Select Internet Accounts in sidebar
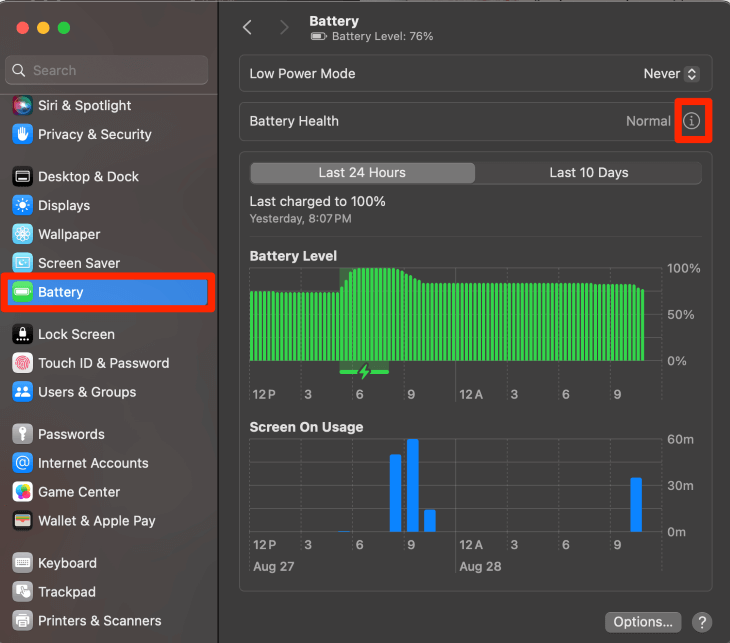This screenshot has width=730, height=643. point(93,463)
